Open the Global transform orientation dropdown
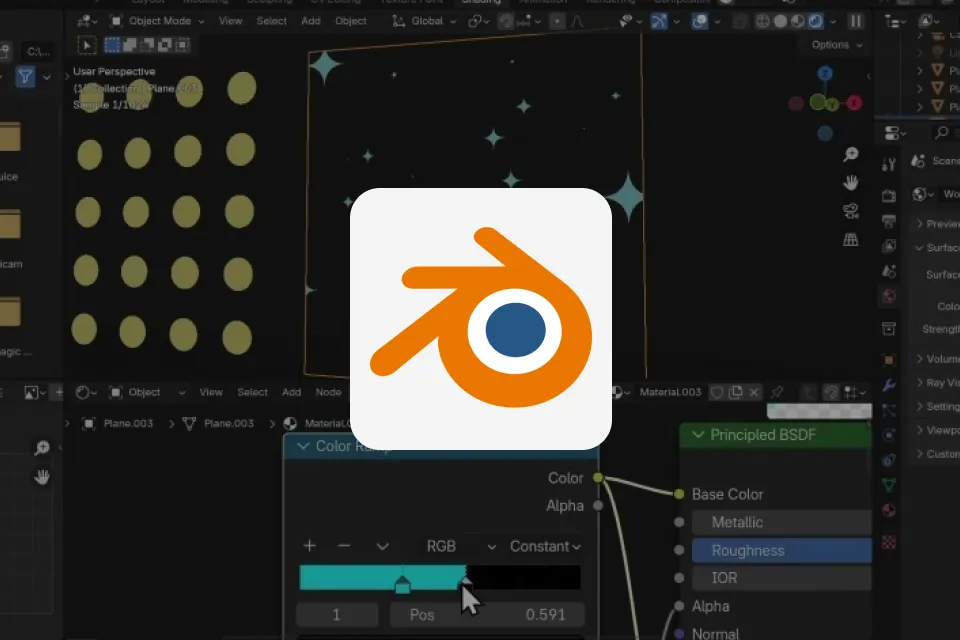960x640 pixels. coord(424,21)
